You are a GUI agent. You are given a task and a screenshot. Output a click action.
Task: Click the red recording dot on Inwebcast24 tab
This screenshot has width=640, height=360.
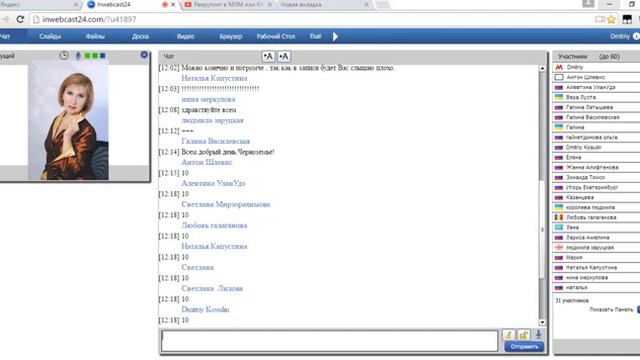pos(165,4)
